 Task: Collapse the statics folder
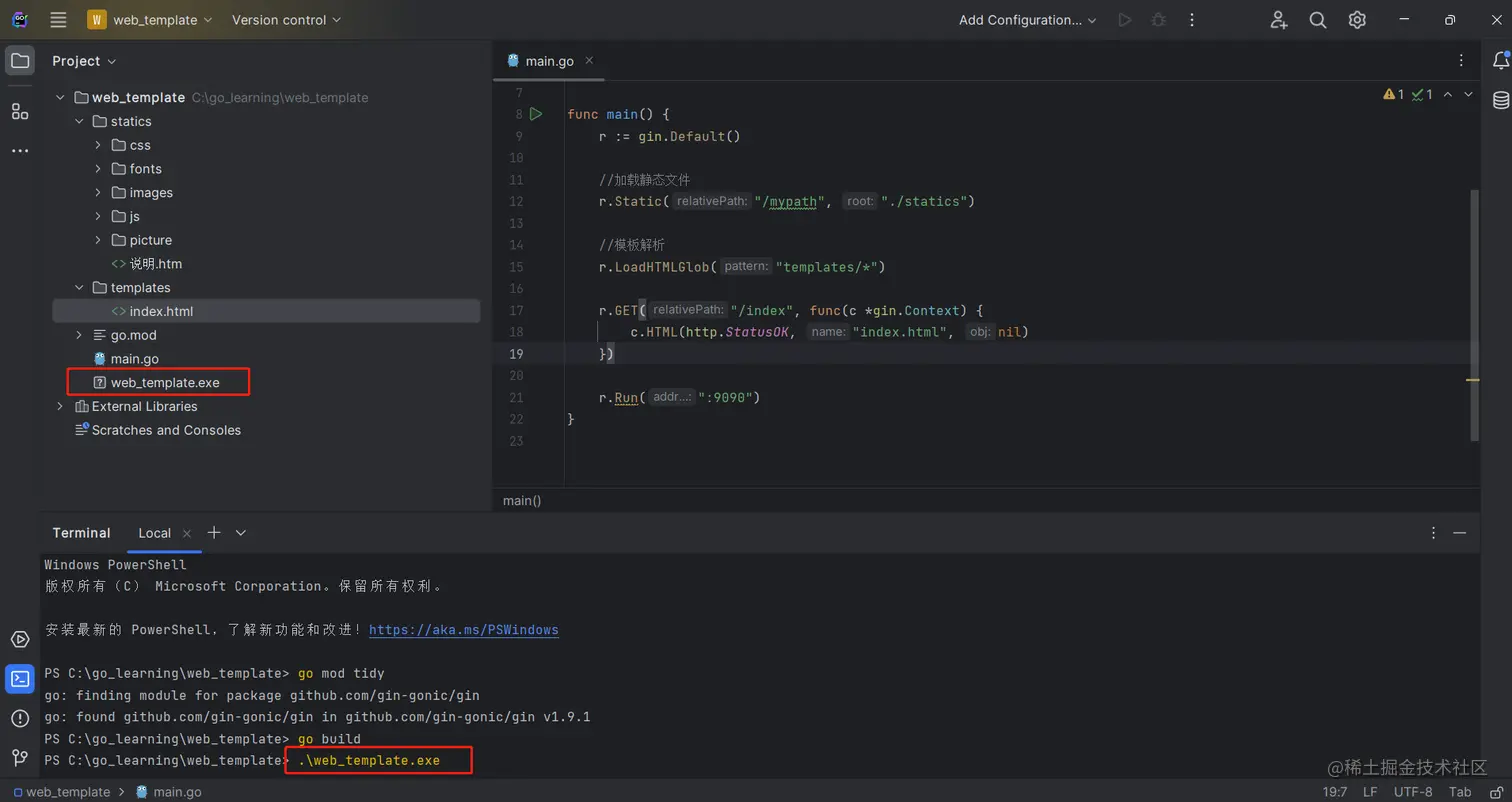tap(79, 122)
